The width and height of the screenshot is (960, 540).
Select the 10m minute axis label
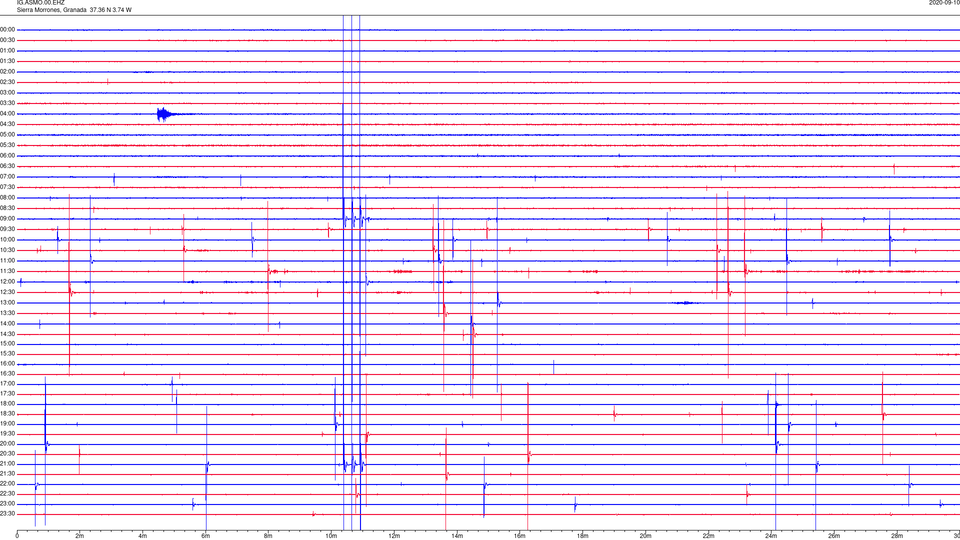tap(331, 536)
